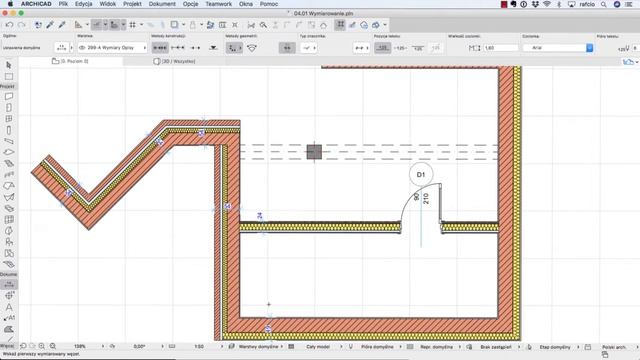640x360 pixels.
Task: Select the Window tool in toolbox
Action: pyautogui.click(x=9, y=119)
